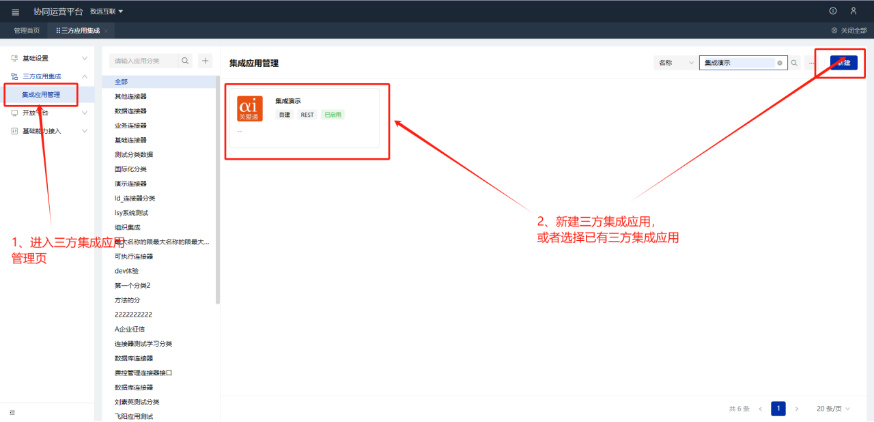Select the 三方应用集成 tab
This screenshot has height=422, width=874.
78,31
